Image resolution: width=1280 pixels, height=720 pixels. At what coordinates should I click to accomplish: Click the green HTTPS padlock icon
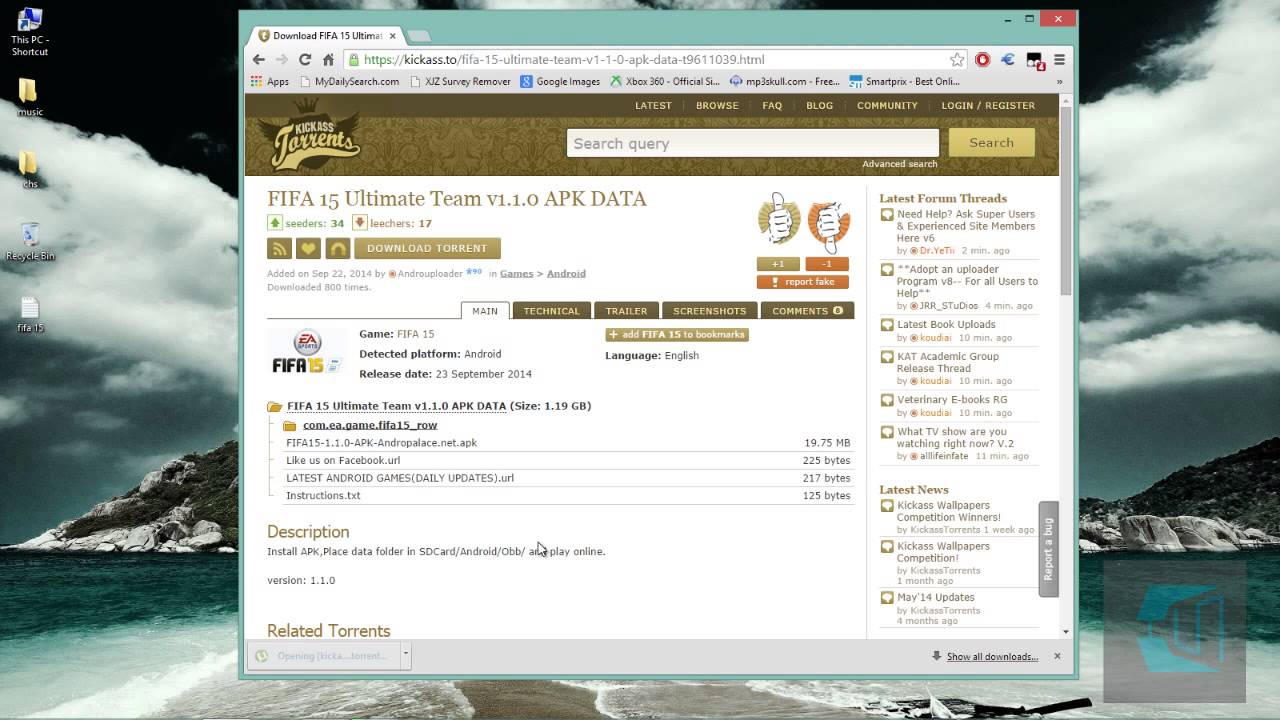(354, 59)
